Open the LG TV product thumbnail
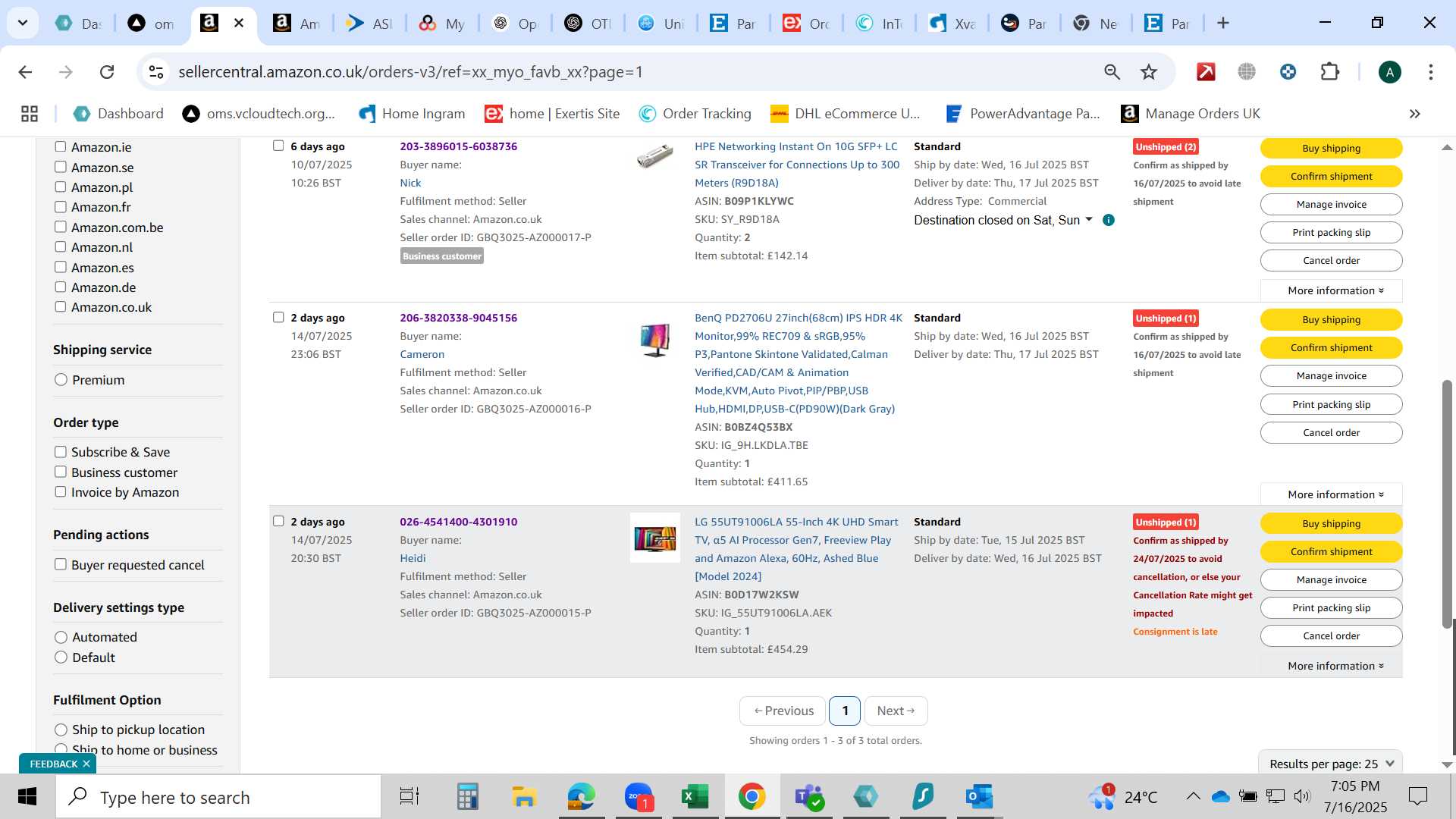Image resolution: width=1456 pixels, height=819 pixels. pyautogui.click(x=655, y=538)
